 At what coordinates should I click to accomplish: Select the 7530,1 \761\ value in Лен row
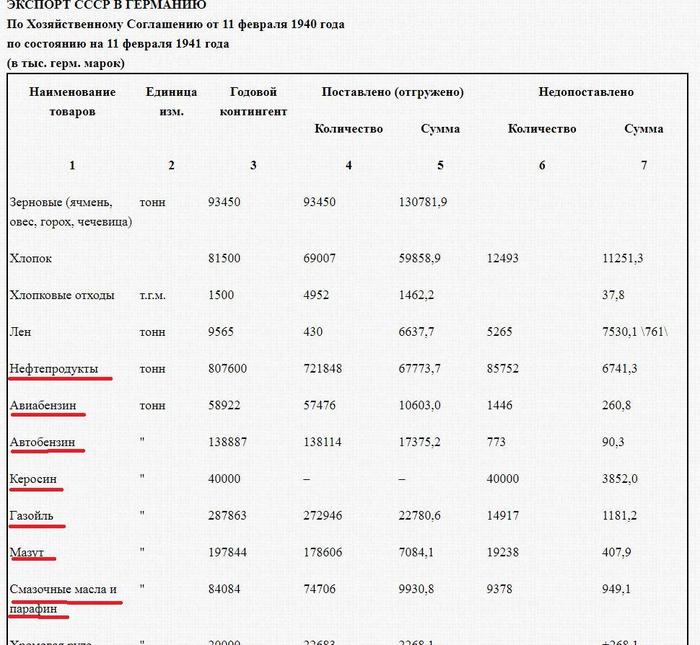tap(642, 332)
